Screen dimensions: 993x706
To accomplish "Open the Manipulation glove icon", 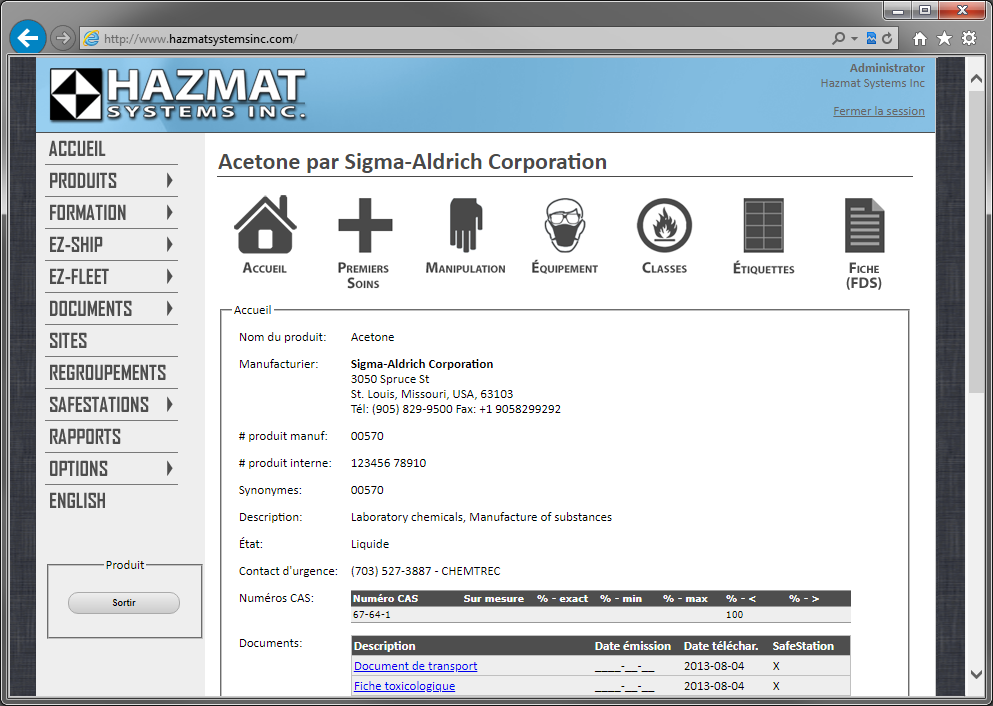I will pyautogui.click(x=465, y=225).
